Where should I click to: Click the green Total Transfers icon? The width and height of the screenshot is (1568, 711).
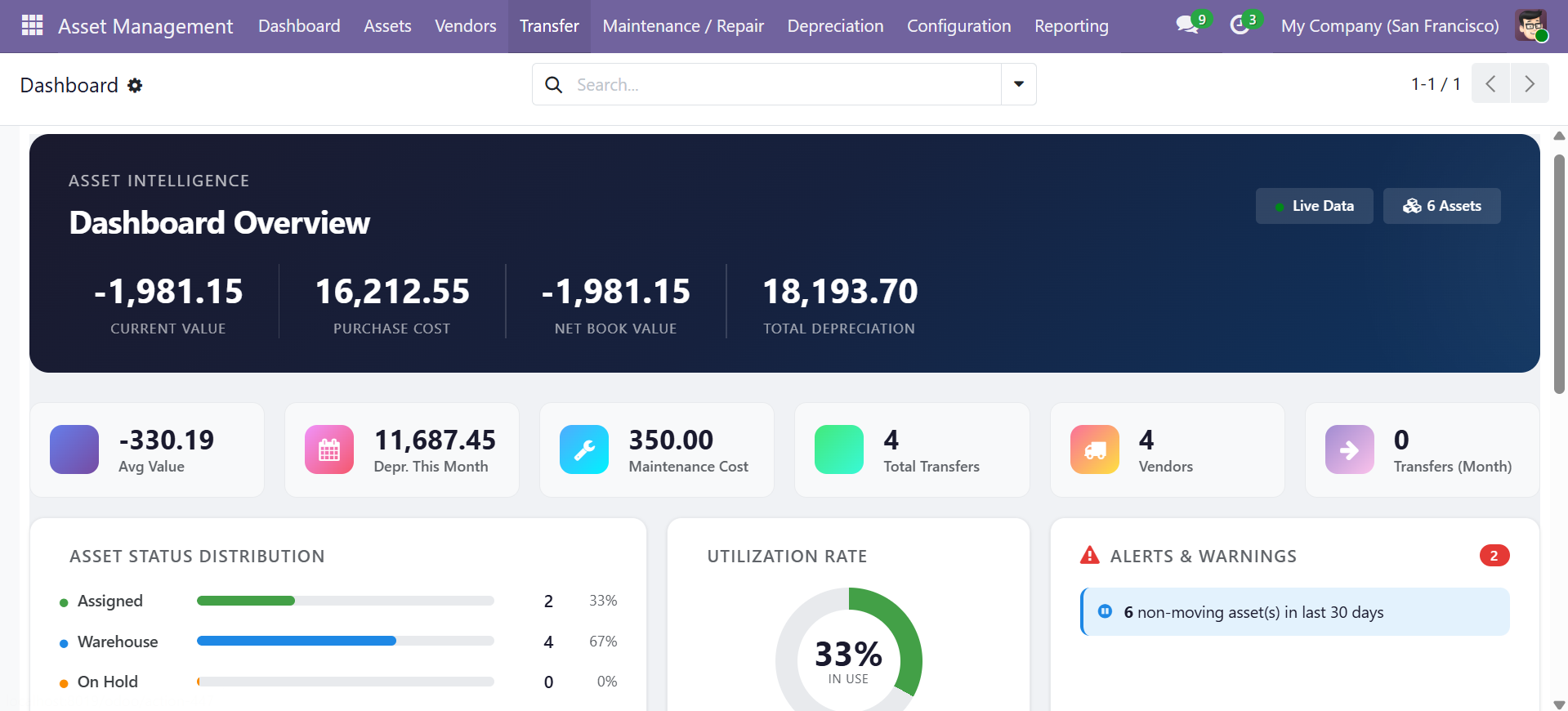pyautogui.click(x=839, y=449)
